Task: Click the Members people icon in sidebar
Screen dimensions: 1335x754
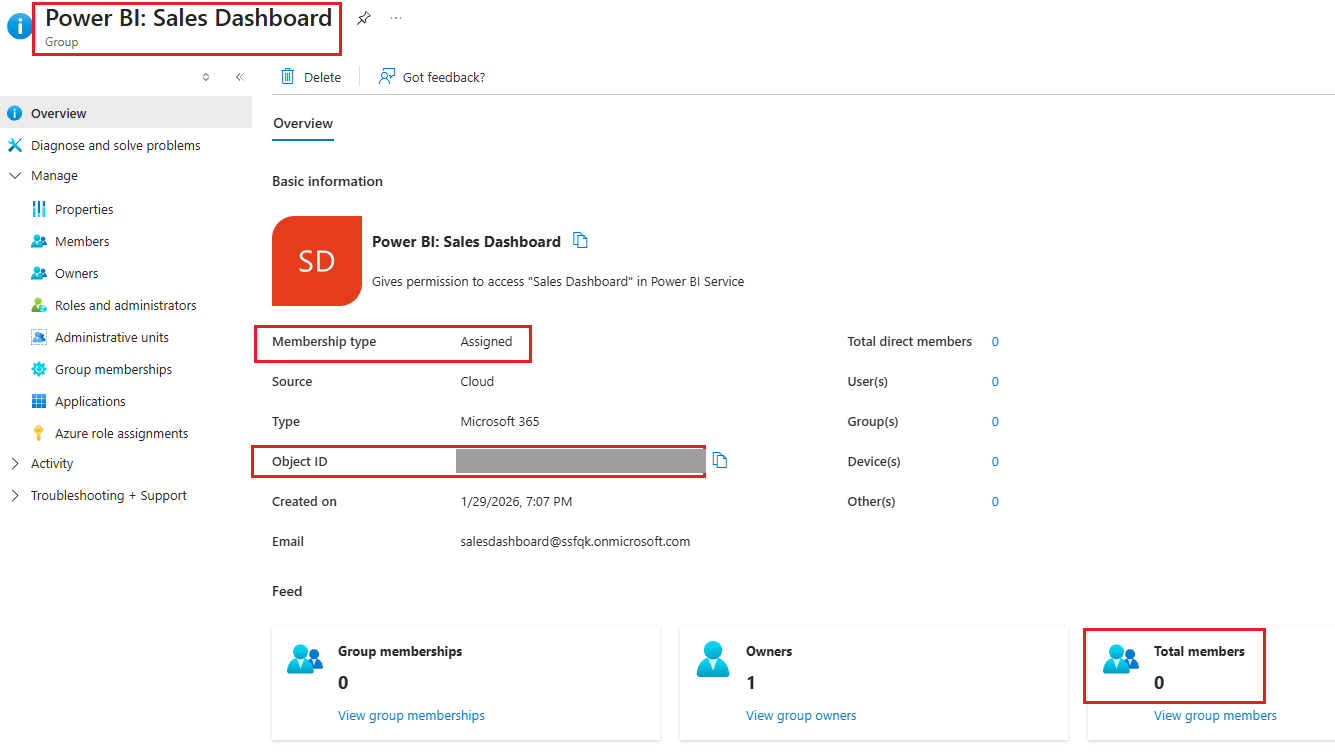Action: (x=39, y=241)
